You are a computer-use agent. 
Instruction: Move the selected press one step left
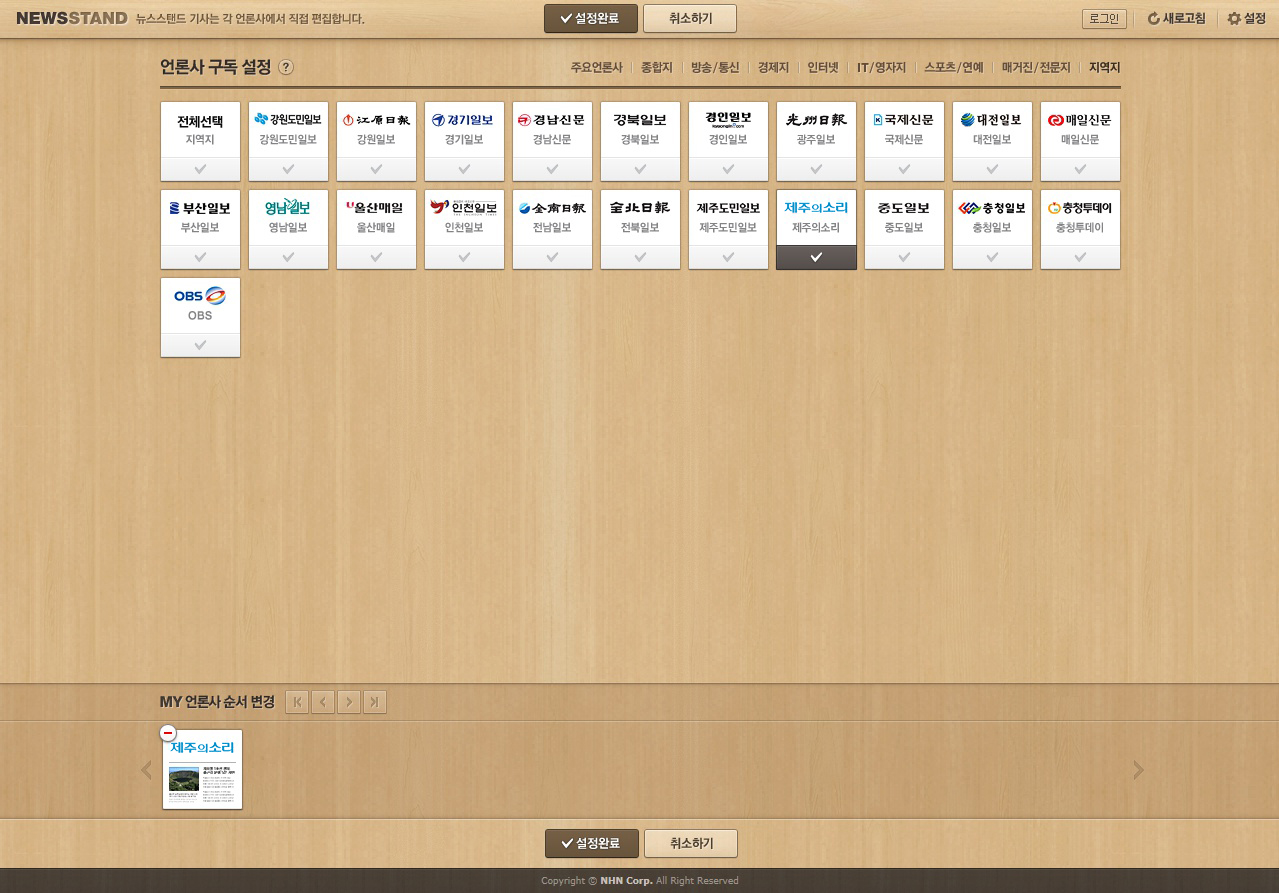[323, 702]
